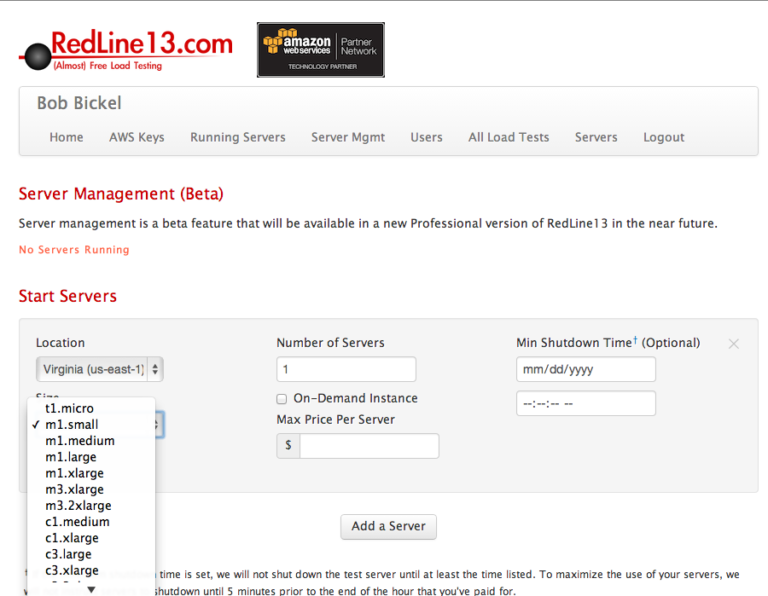Click the Min Shutdown Time footnote dagger
This screenshot has height=596, width=768.
pyautogui.click(x=635, y=339)
